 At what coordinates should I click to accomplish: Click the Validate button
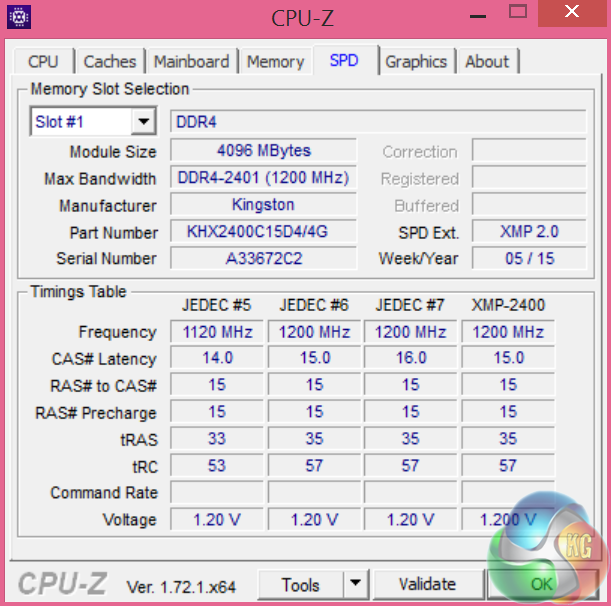coord(427,585)
